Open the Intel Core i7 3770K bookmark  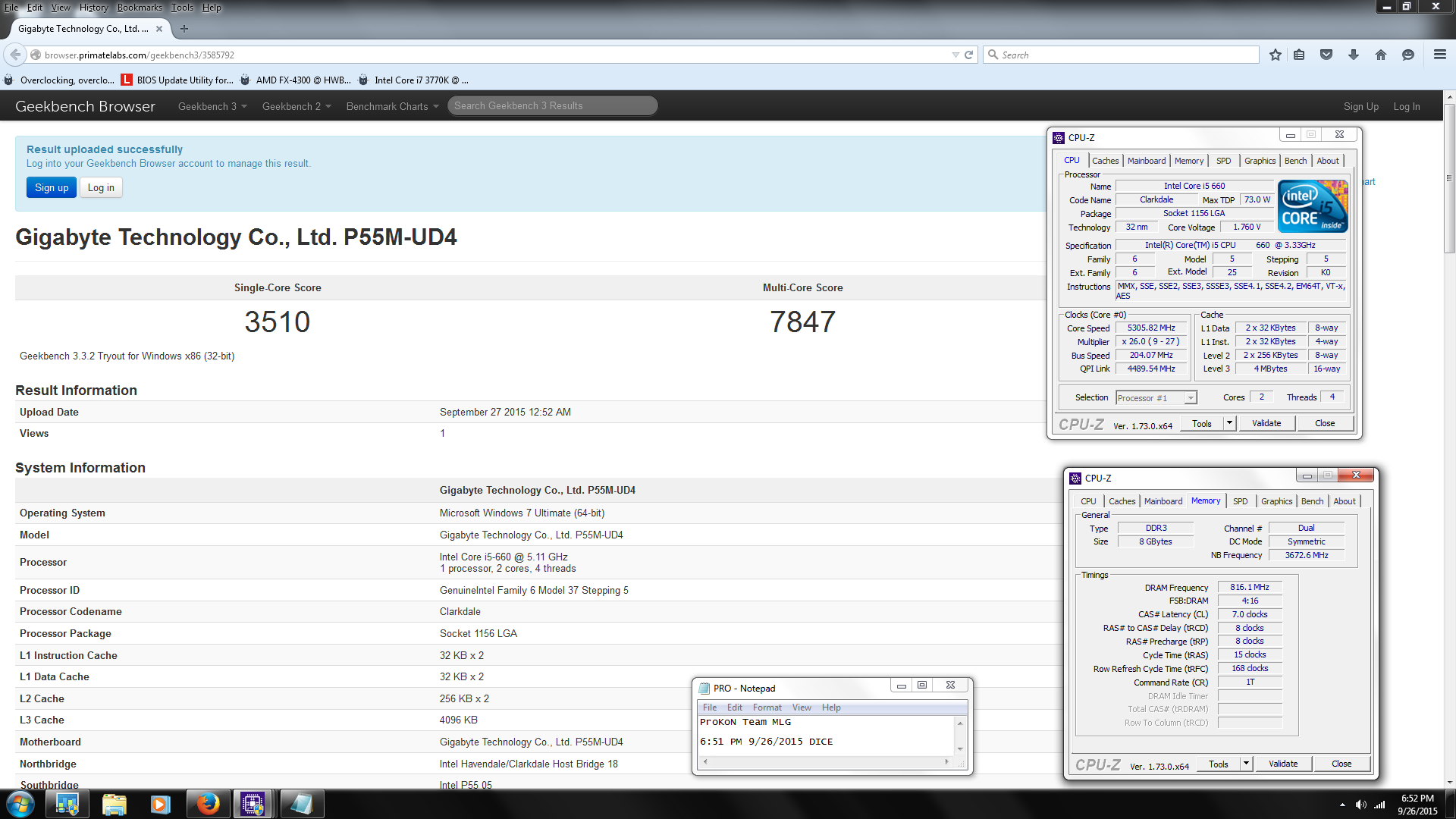pos(414,80)
